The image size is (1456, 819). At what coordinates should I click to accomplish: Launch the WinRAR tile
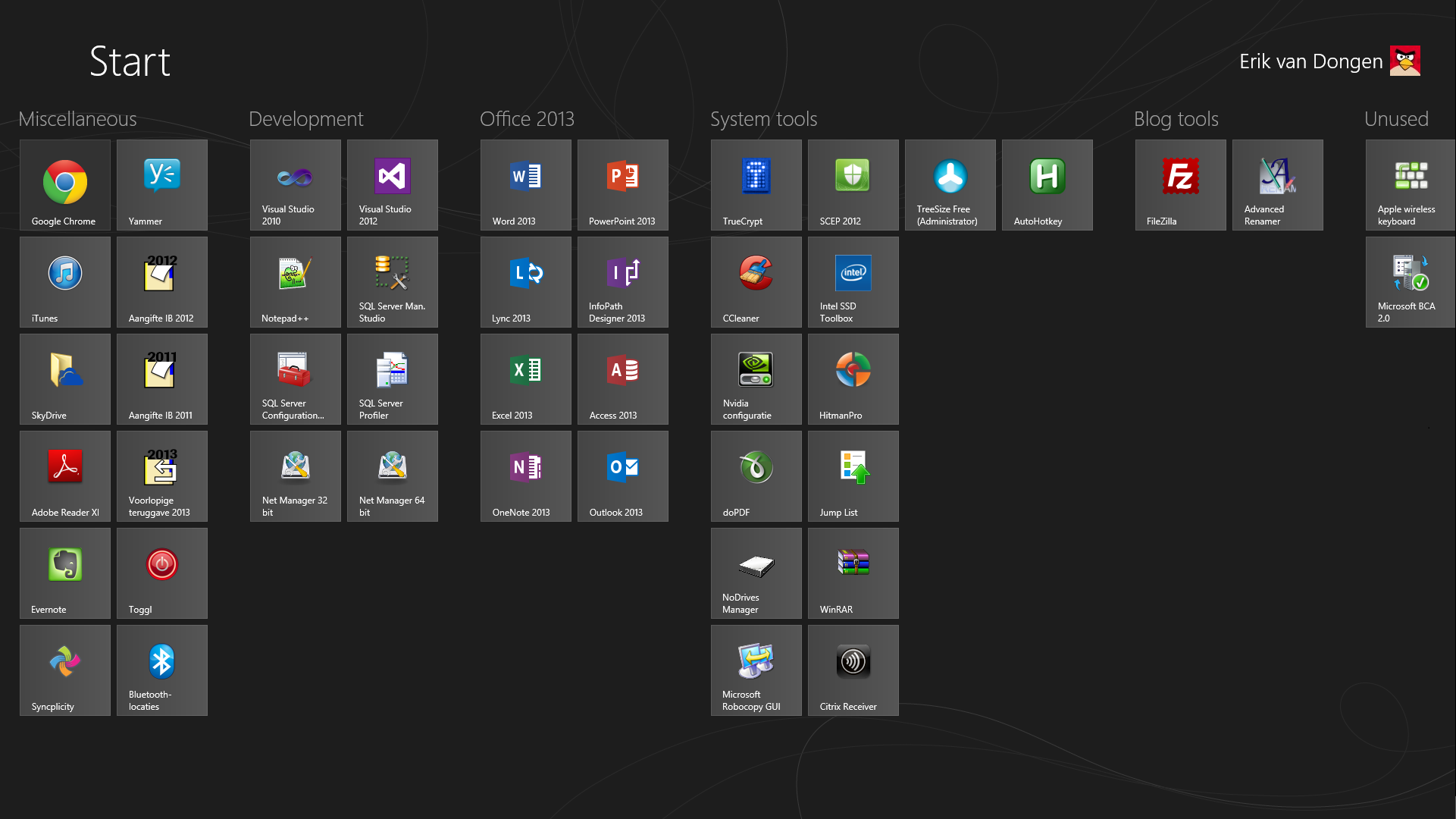pos(853,573)
